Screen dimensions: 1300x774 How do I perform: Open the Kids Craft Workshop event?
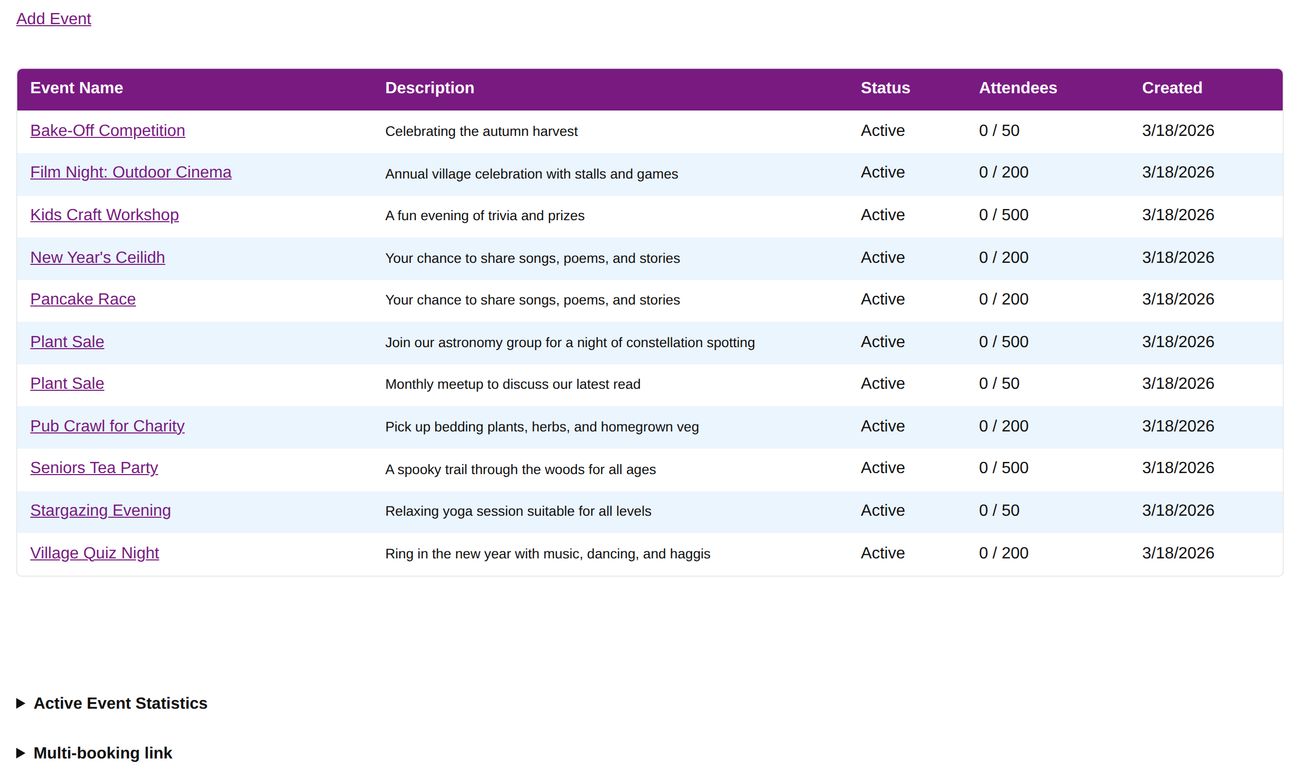point(104,214)
